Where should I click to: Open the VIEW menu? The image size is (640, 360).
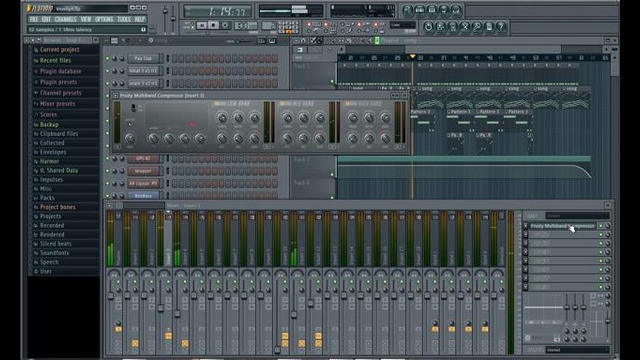85,20
